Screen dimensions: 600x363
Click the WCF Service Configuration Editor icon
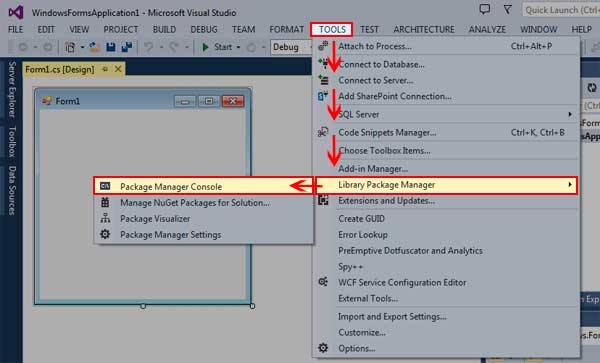click(x=323, y=282)
